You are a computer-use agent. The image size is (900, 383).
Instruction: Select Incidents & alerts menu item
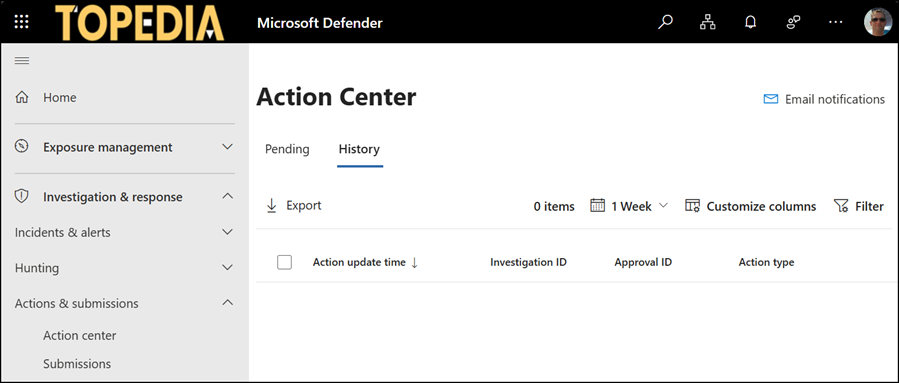[x=63, y=233]
